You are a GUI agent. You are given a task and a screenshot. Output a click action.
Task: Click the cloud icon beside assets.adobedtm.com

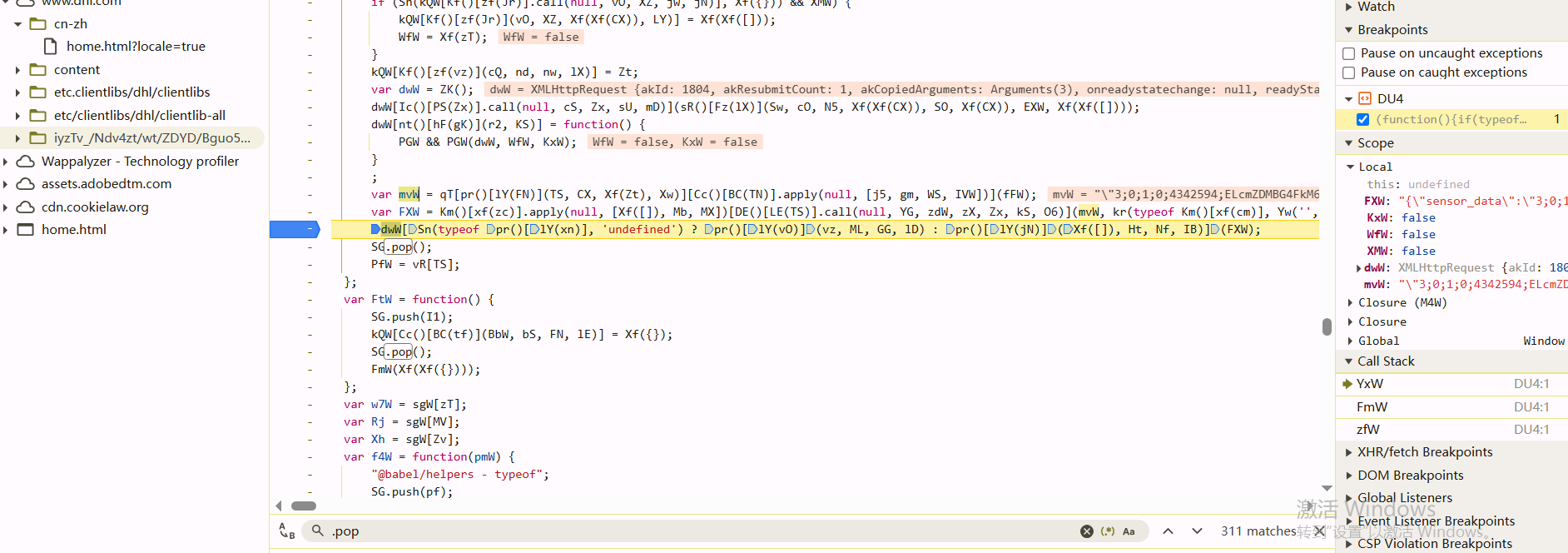pyautogui.click(x=26, y=183)
